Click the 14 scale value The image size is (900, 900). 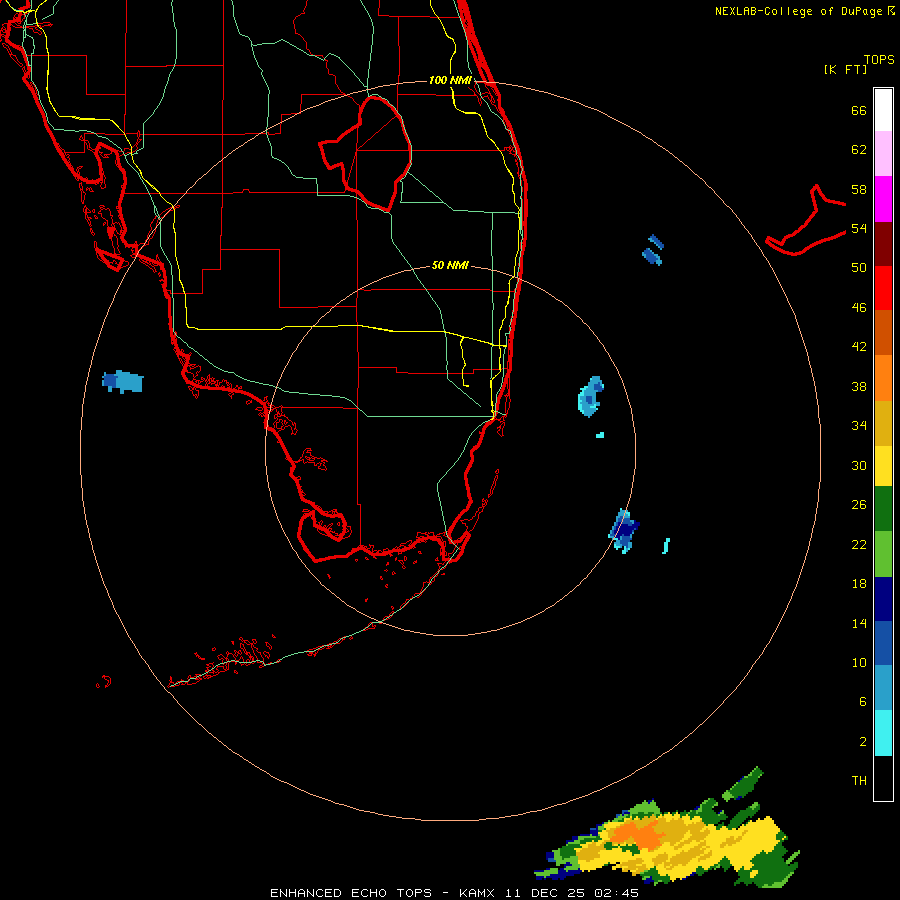859,623
